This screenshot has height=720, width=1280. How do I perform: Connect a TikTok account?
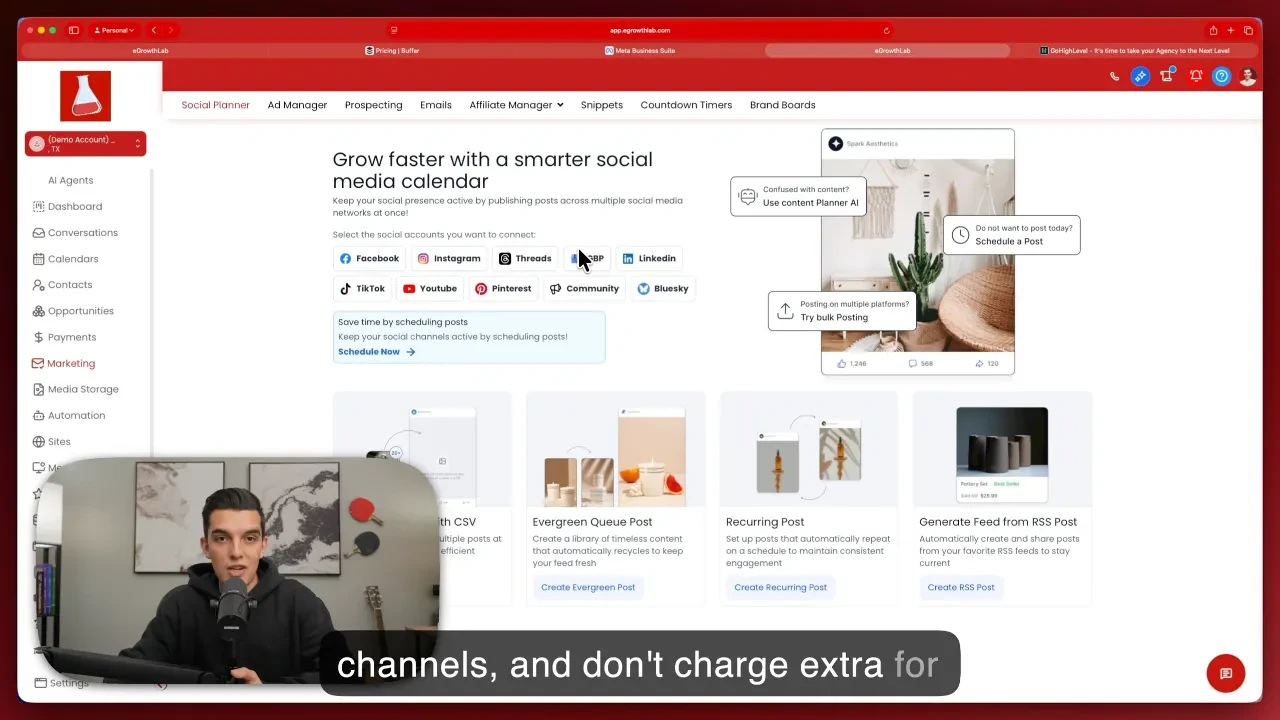click(362, 288)
